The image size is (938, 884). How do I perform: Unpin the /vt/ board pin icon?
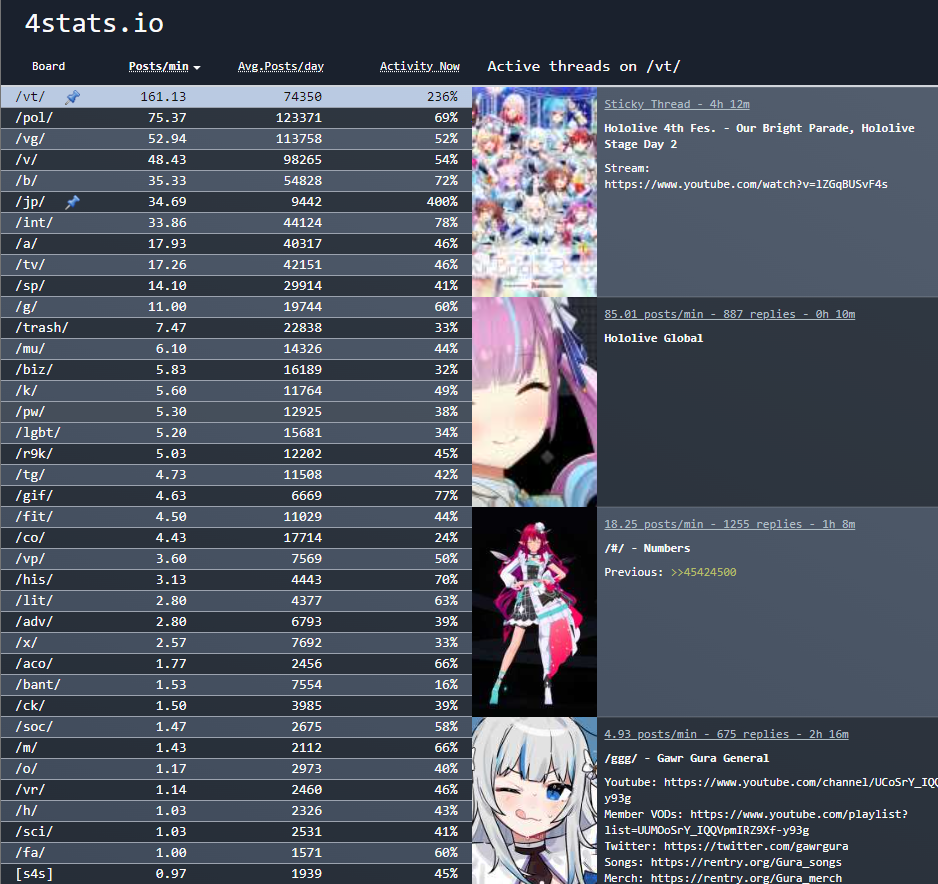(x=72, y=97)
